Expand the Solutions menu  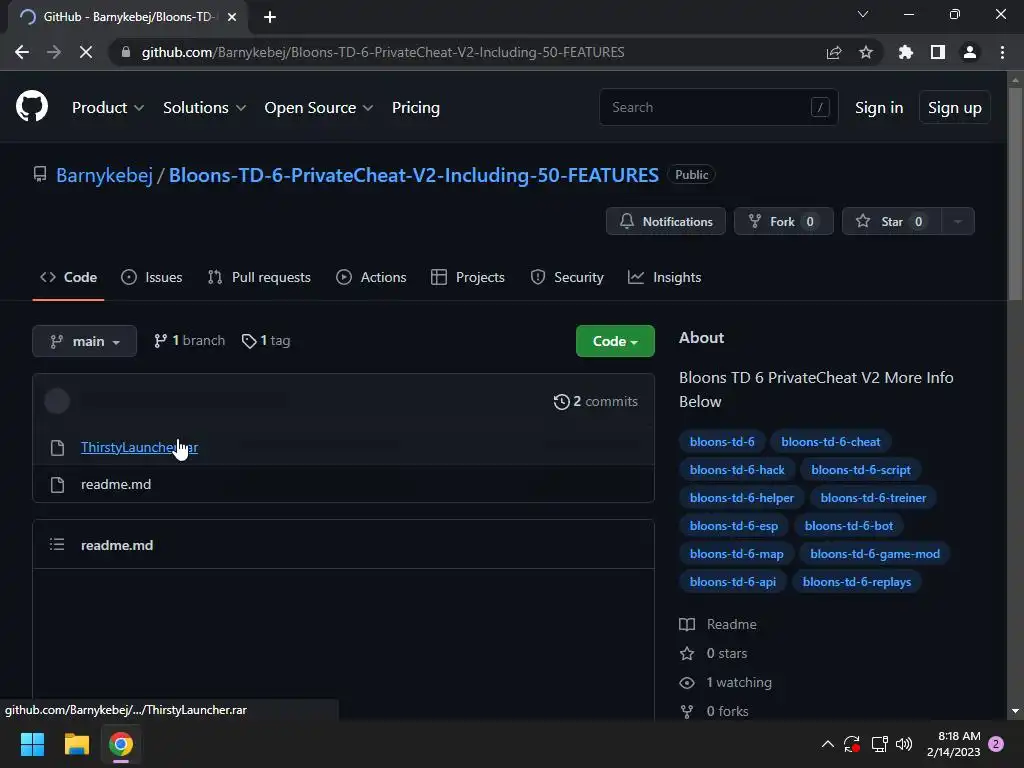coord(204,108)
